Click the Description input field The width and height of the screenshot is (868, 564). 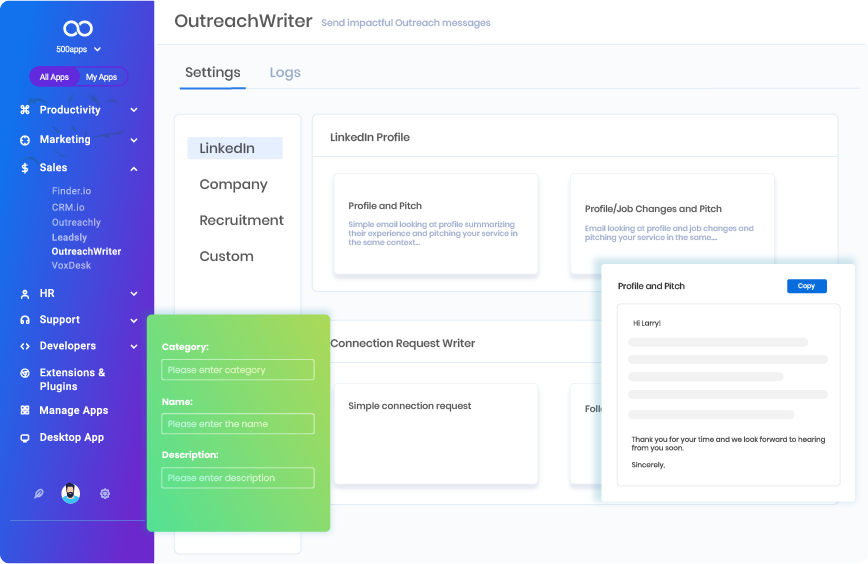point(237,478)
